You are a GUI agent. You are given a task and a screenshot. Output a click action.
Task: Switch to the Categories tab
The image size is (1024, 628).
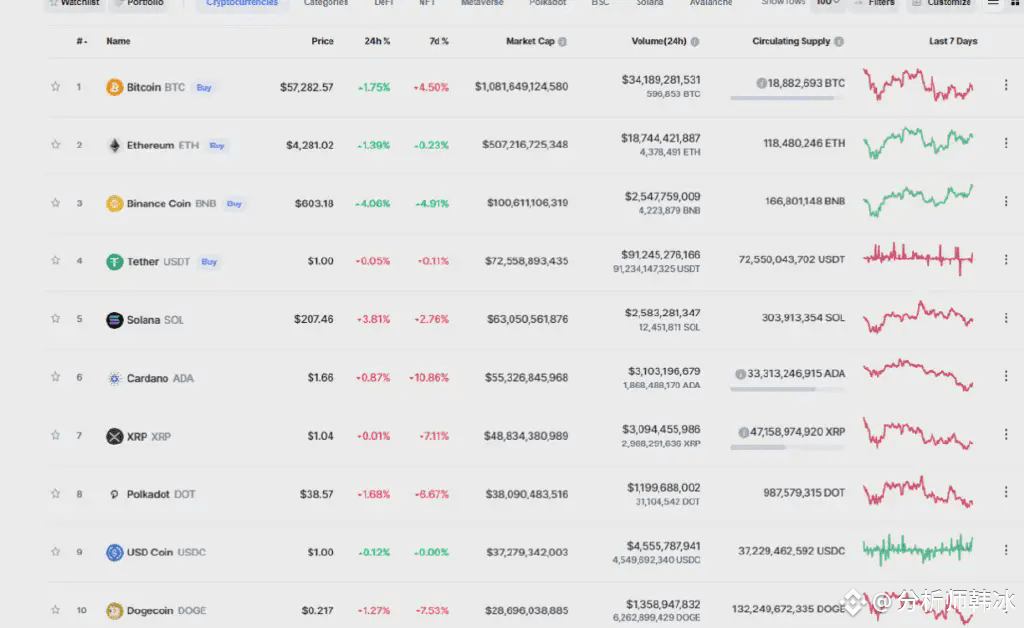[326, 3]
